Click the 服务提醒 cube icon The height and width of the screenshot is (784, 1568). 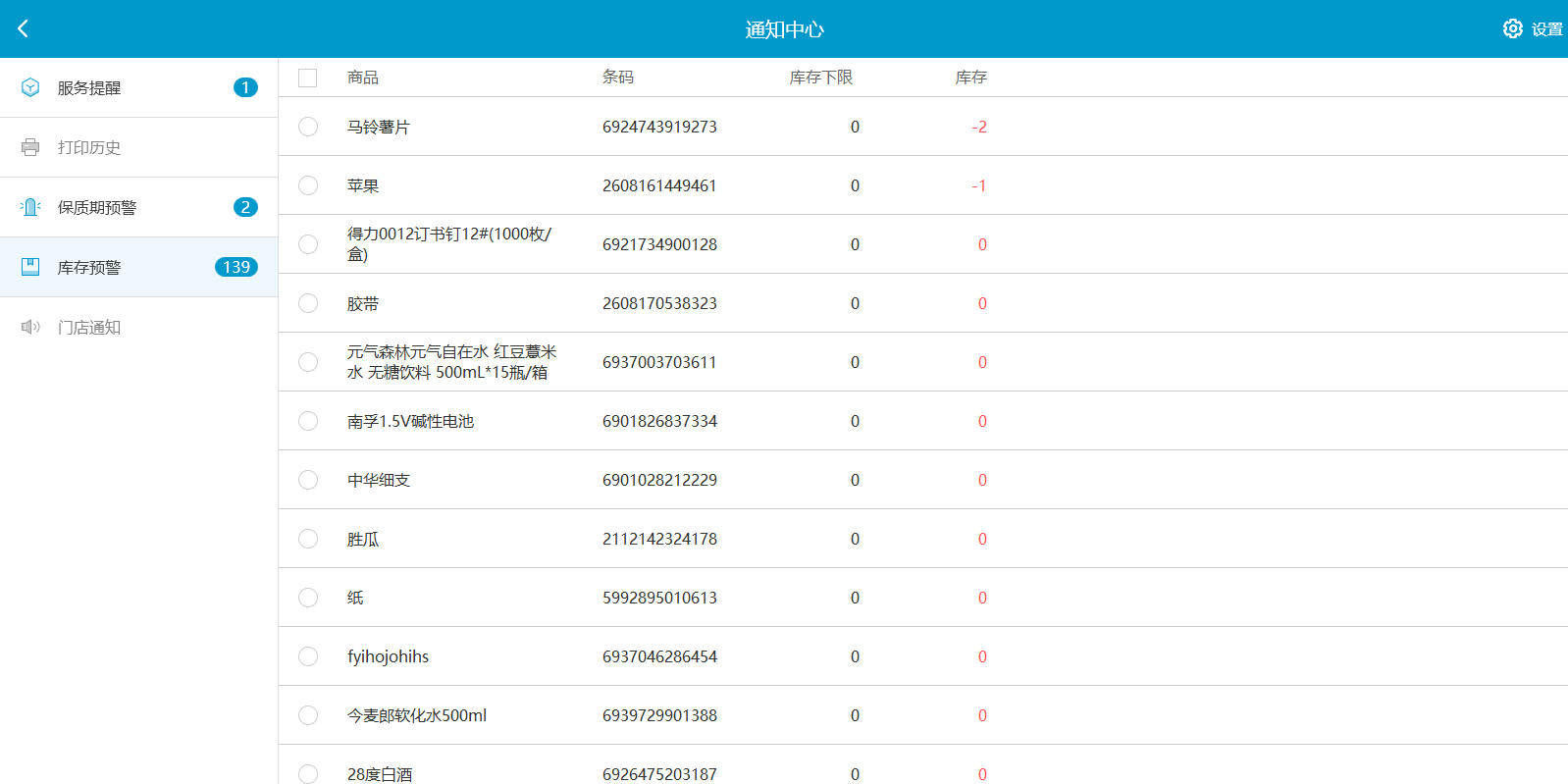click(30, 87)
